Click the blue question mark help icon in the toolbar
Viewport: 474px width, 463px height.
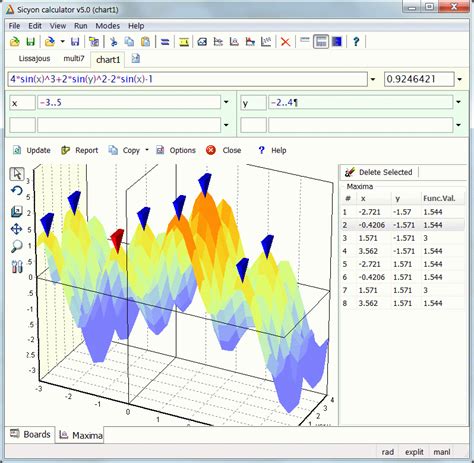point(356,42)
